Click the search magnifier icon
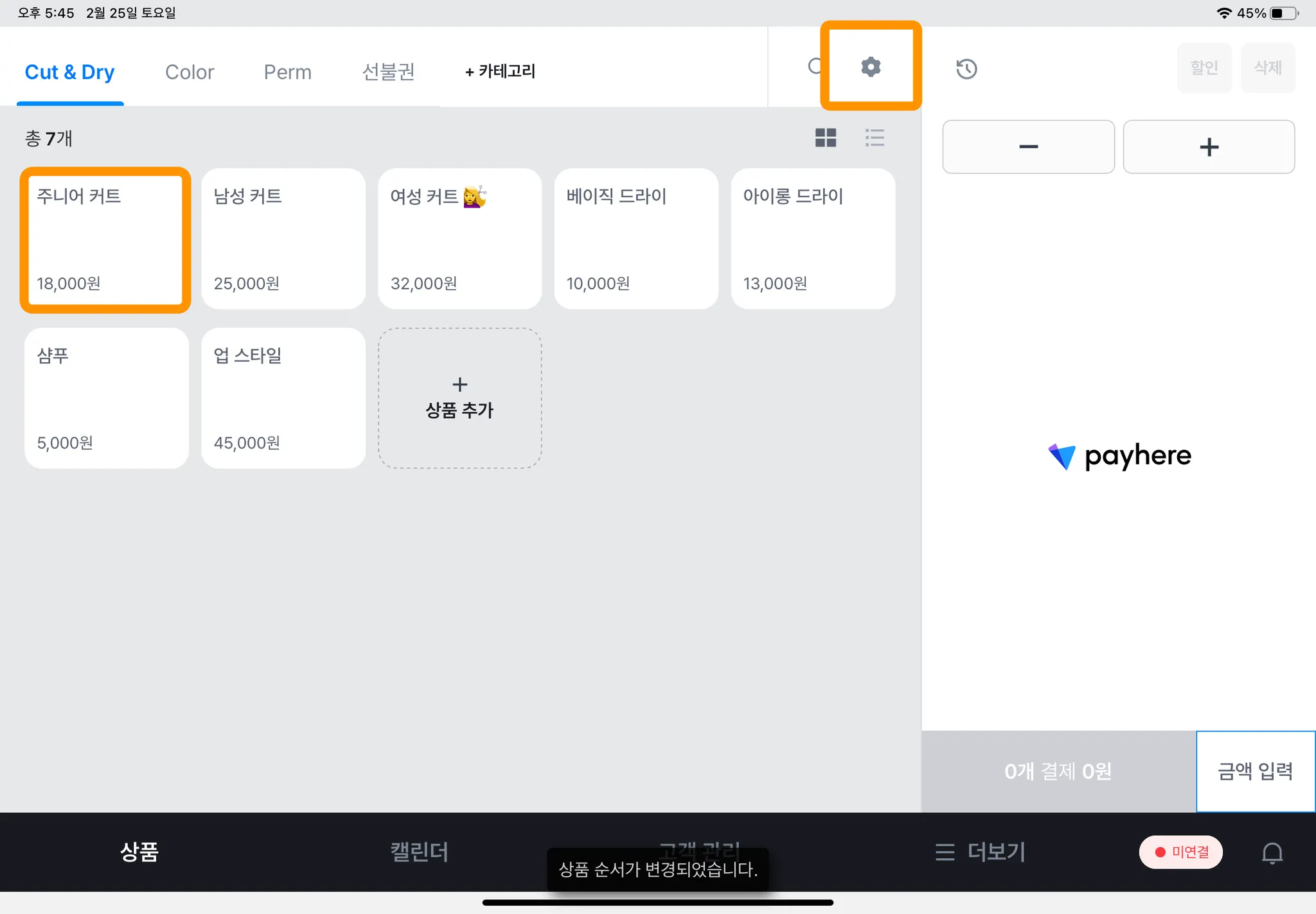 [x=814, y=66]
